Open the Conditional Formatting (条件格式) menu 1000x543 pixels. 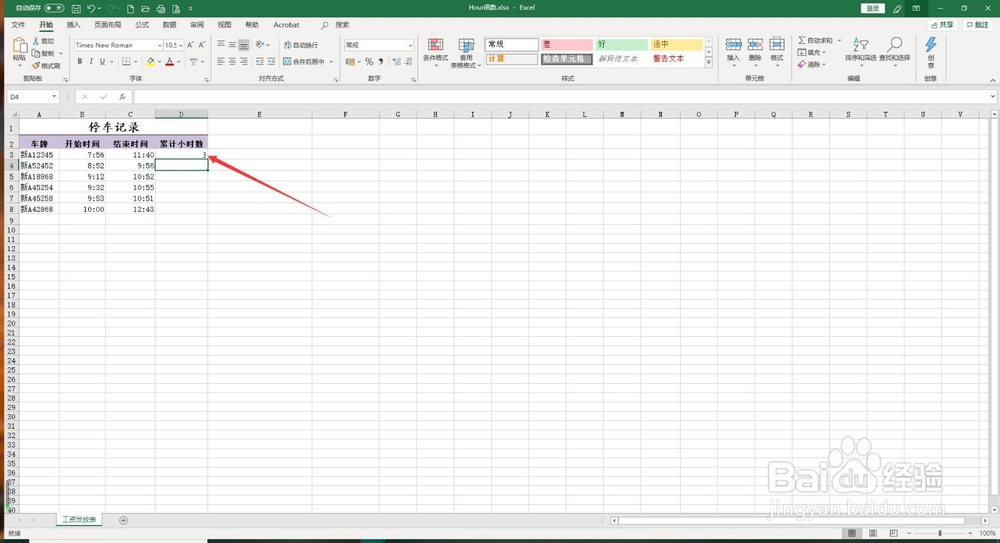pos(436,52)
